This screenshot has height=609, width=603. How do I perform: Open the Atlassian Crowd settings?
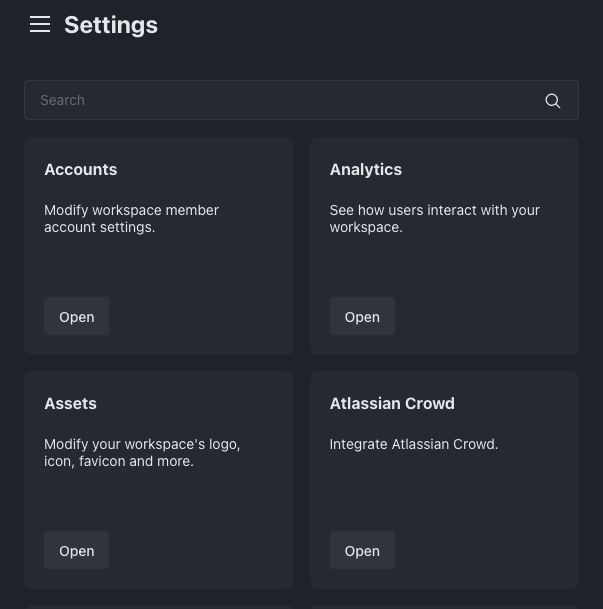(x=362, y=551)
